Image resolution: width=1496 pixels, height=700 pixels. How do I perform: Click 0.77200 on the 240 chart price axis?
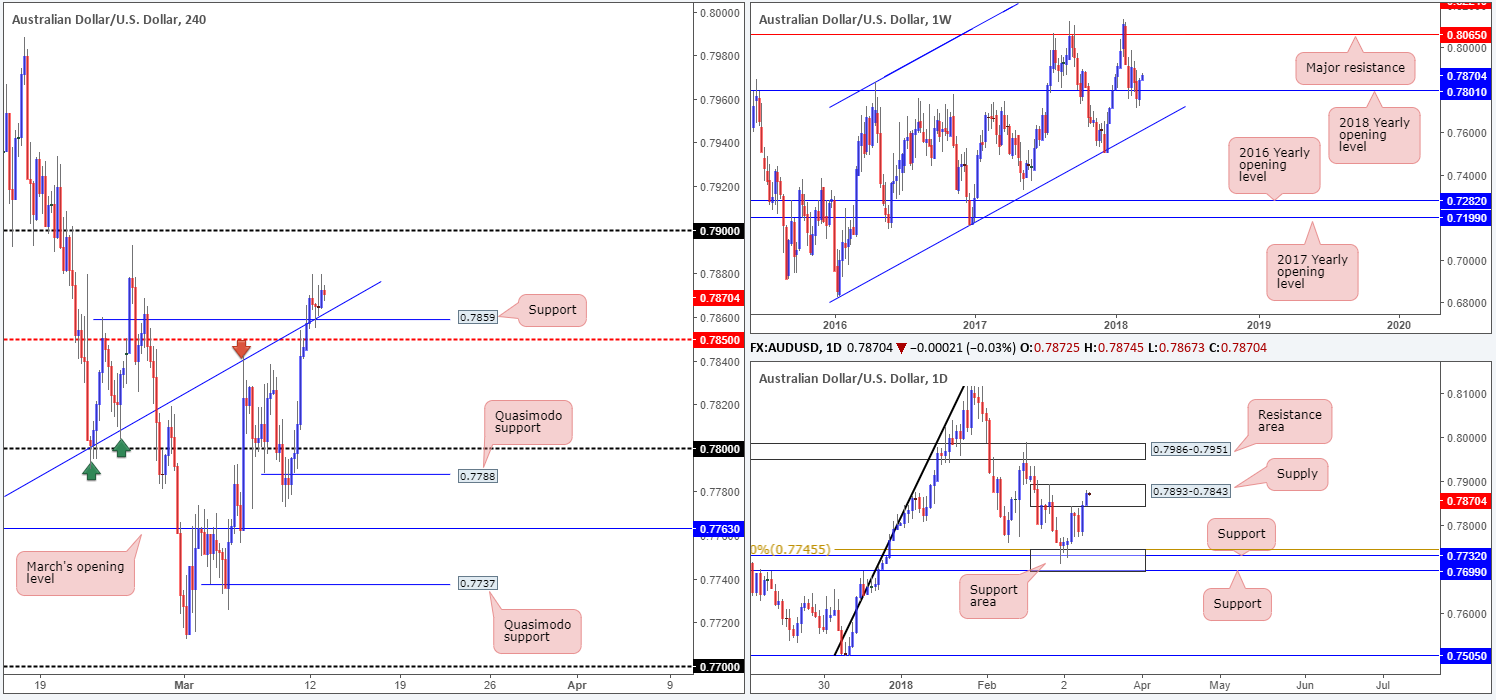[719, 623]
